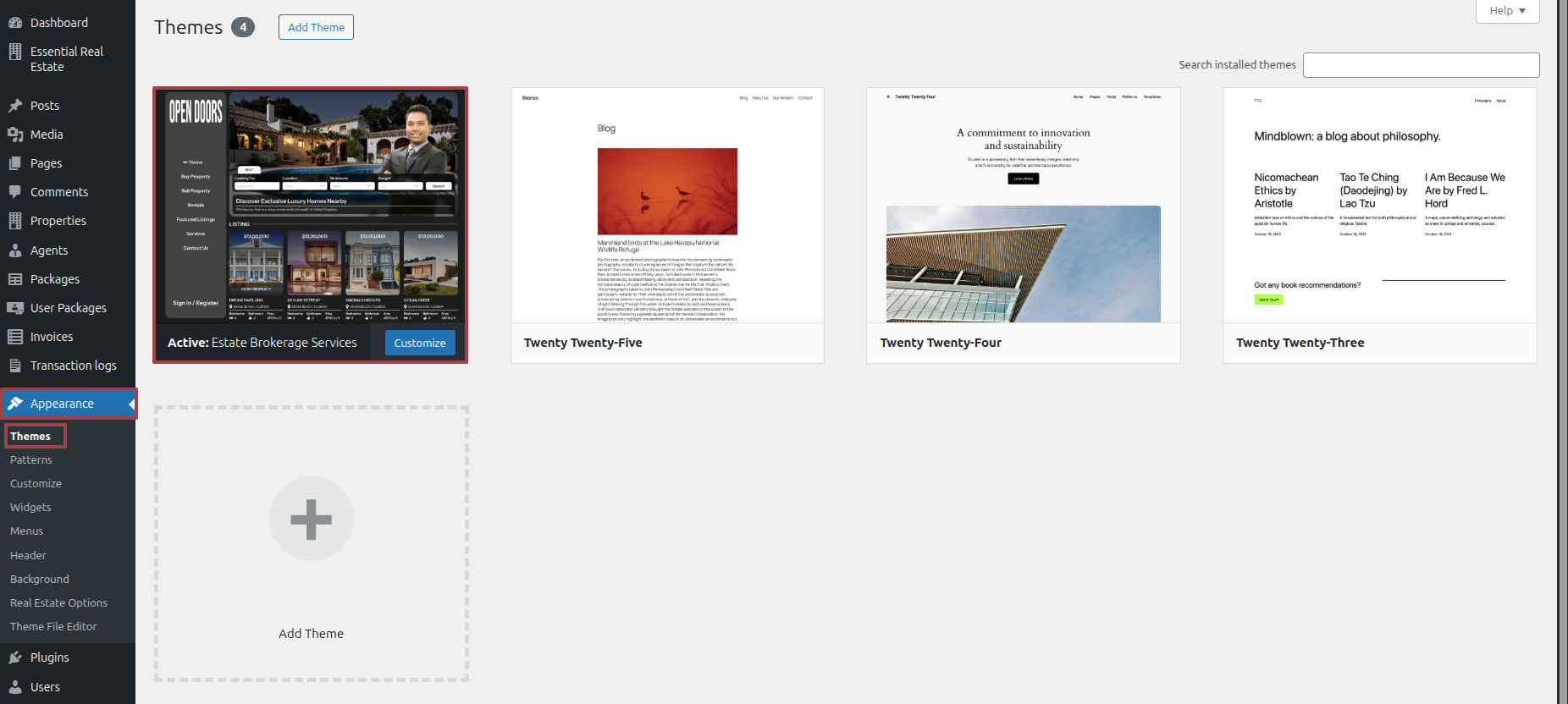This screenshot has width=1568, height=704.
Task: Select the Twenty Twenty-Five theme thumbnail
Action: coord(667,206)
